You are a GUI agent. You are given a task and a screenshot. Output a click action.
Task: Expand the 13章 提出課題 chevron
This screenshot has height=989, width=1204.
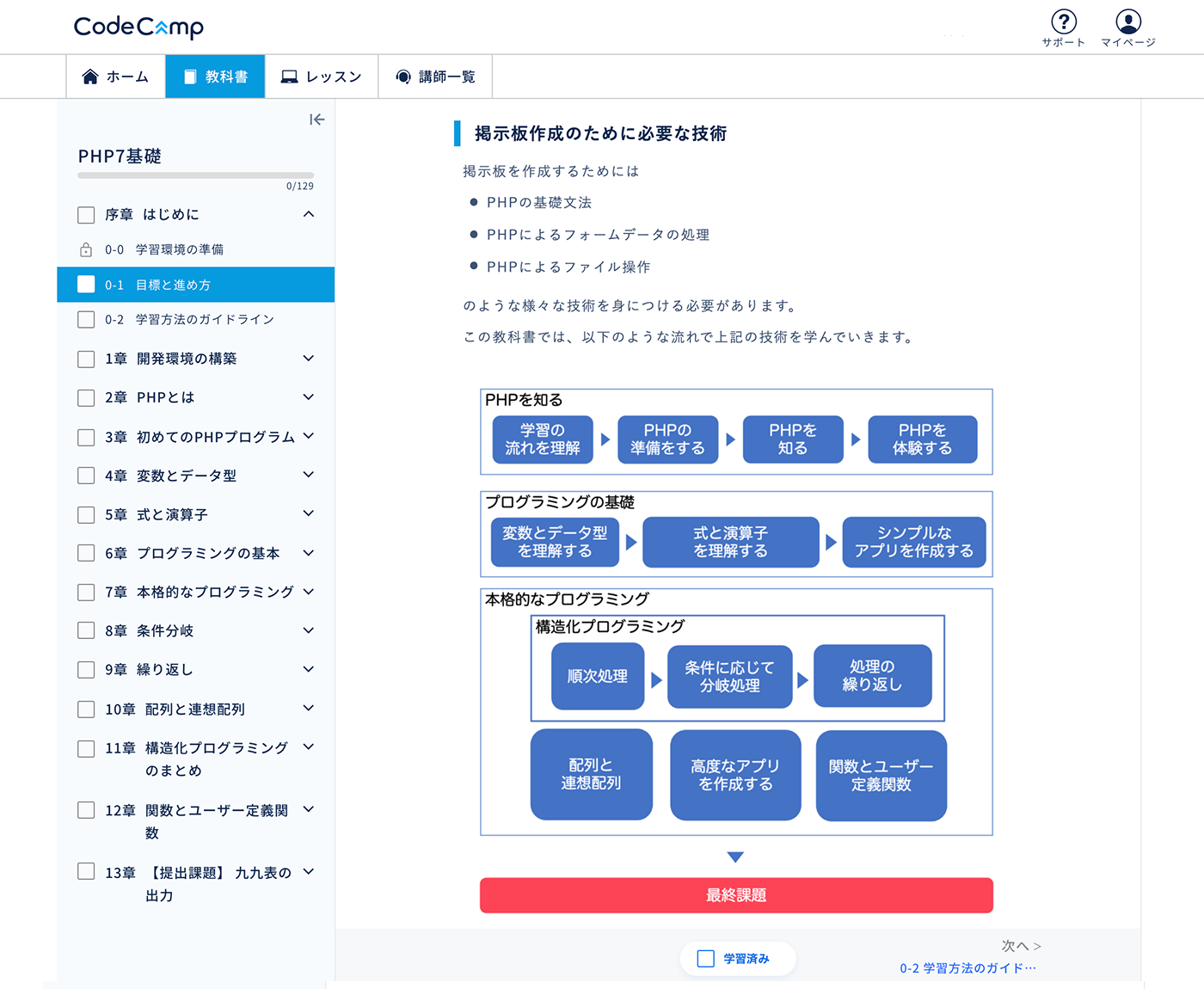309,871
